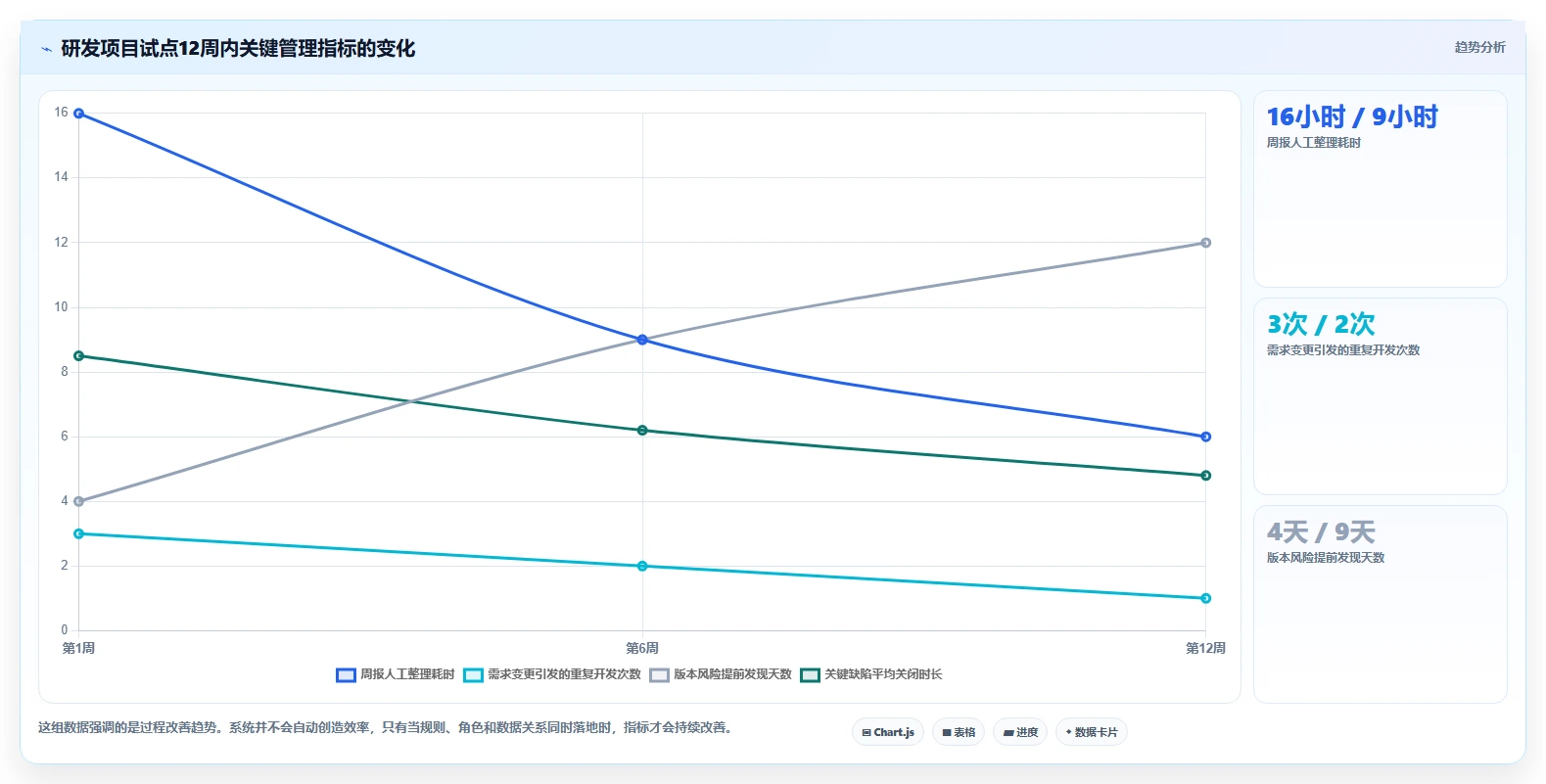Toggle the 需求变更引发的重复开发次数 legend item
Screen dimensions: 1546x784
[552, 674]
